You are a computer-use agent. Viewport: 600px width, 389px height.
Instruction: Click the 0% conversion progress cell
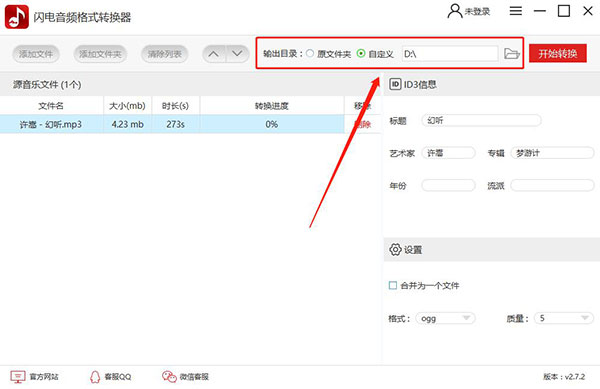coord(272,124)
